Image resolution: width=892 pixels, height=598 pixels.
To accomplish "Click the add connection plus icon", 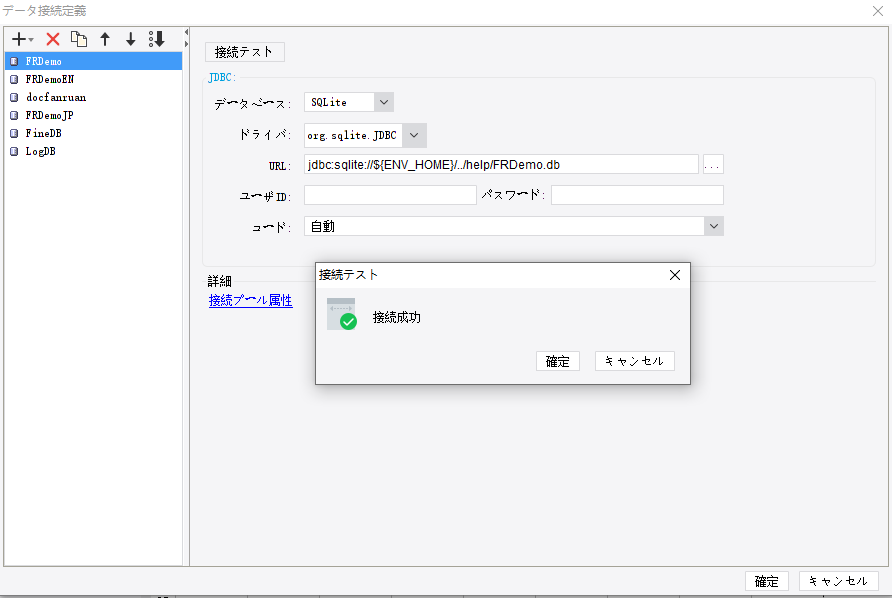I will click(x=19, y=39).
